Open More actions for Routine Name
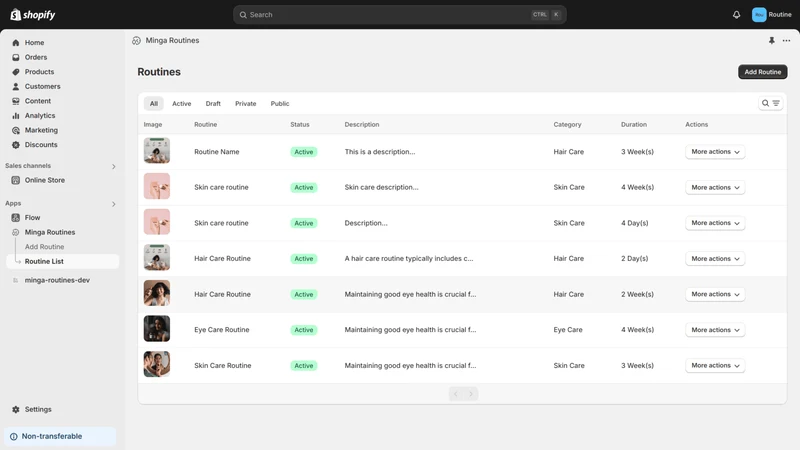Screen dimensions: 800x450 pyautogui.click(x=715, y=152)
